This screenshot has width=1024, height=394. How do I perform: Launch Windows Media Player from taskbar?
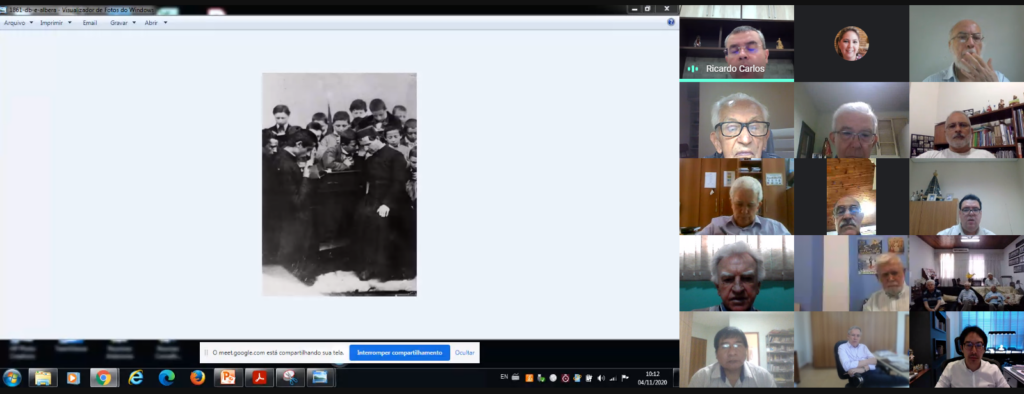(x=73, y=378)
